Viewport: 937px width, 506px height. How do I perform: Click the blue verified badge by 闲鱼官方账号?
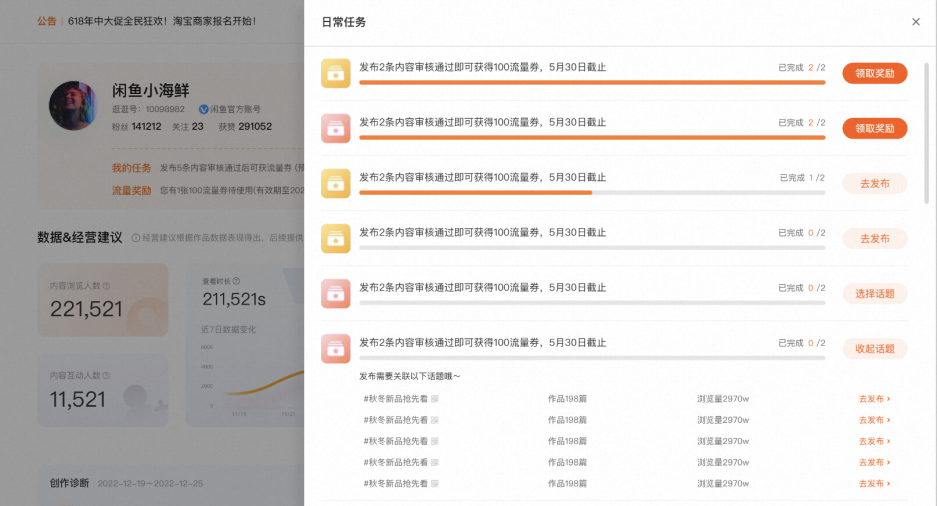click(x=203, y=109)
